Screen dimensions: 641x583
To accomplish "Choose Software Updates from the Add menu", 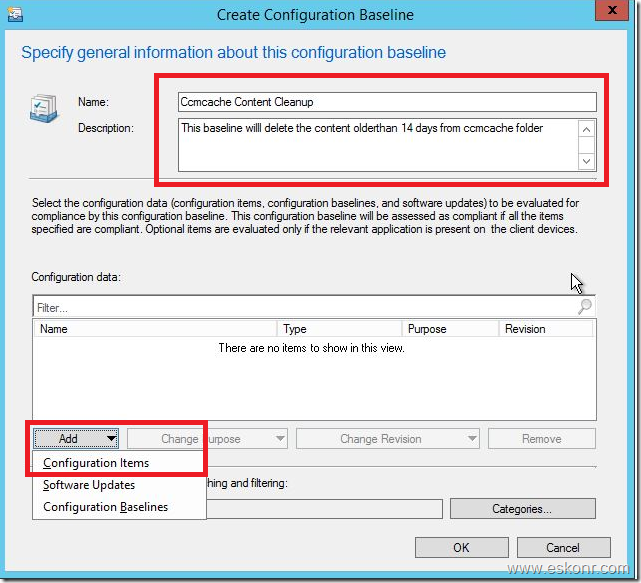I will point(119,485).
